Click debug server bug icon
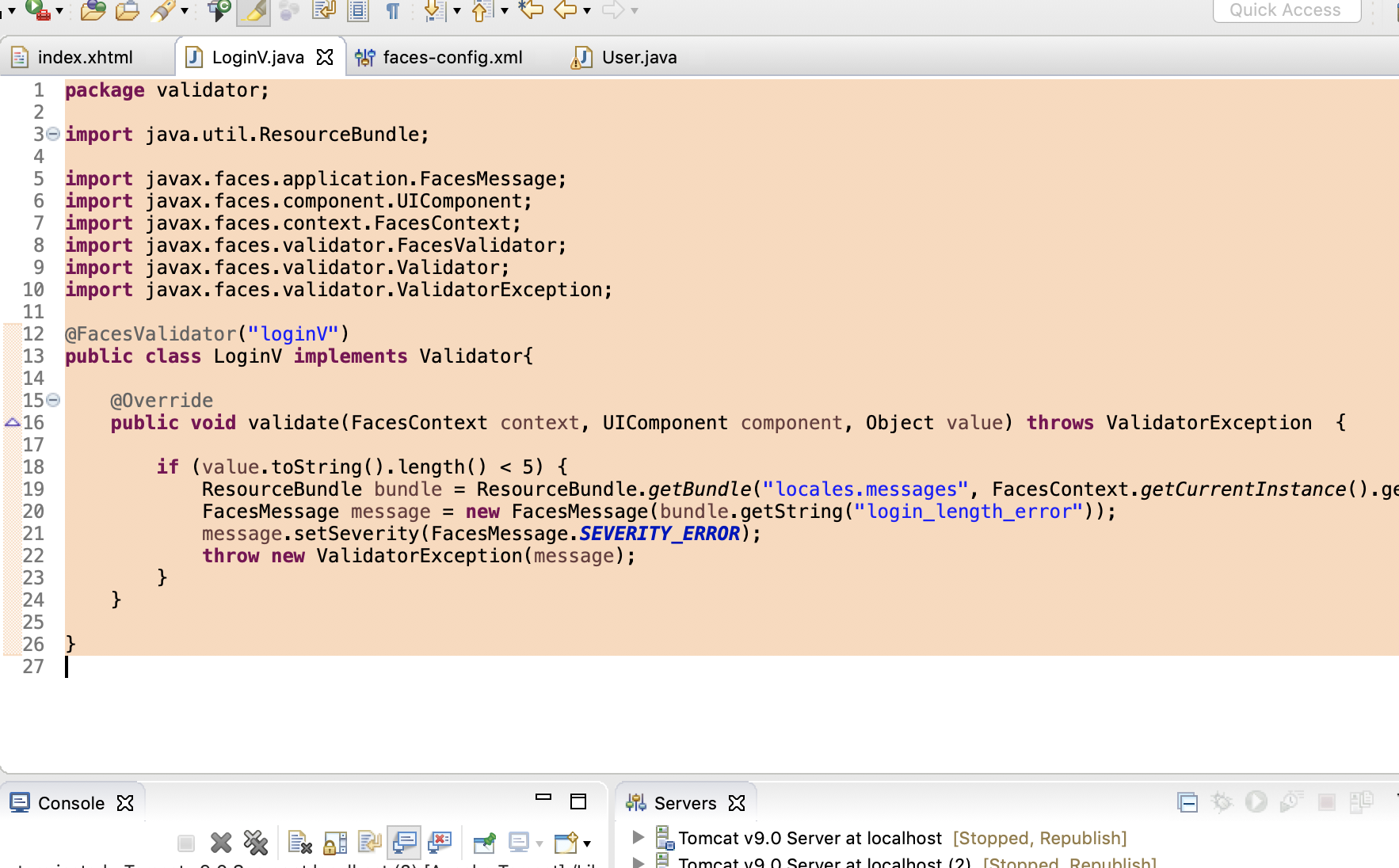1399x868 pixels. point(1222,802)
